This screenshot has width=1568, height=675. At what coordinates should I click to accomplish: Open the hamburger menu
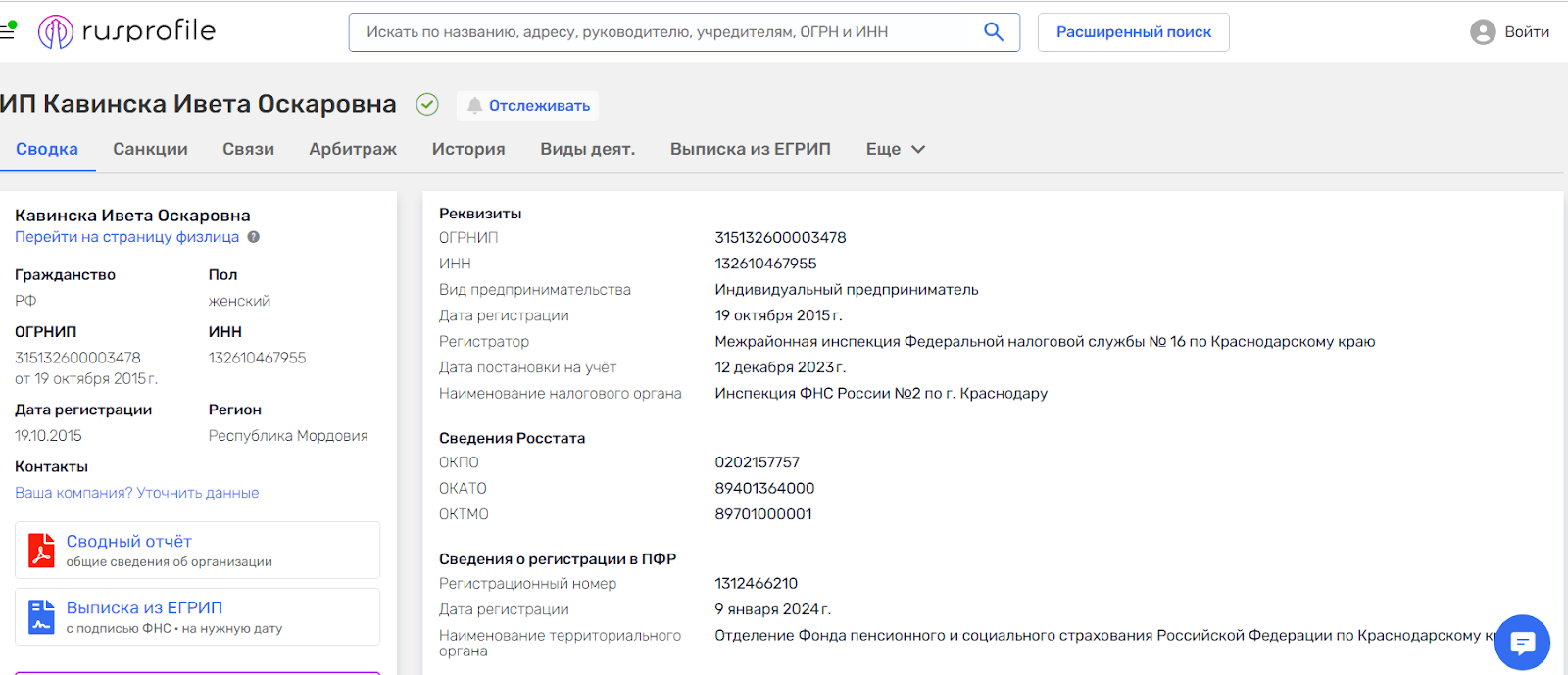click(x=8, y=31)
